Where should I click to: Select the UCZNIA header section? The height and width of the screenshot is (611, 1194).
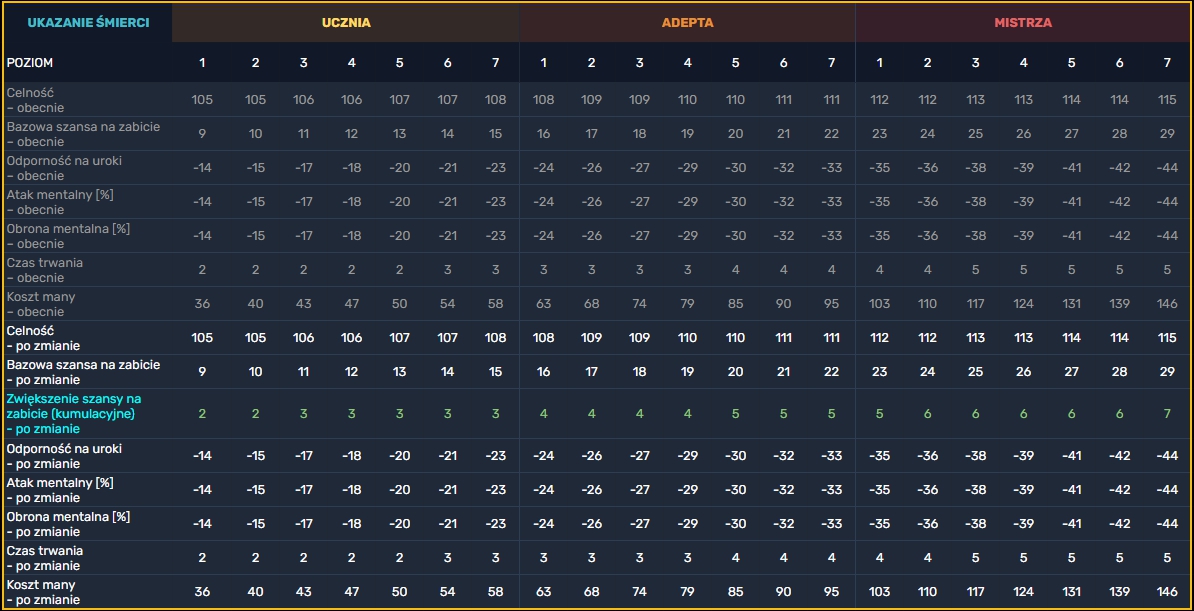coord(346,23)
